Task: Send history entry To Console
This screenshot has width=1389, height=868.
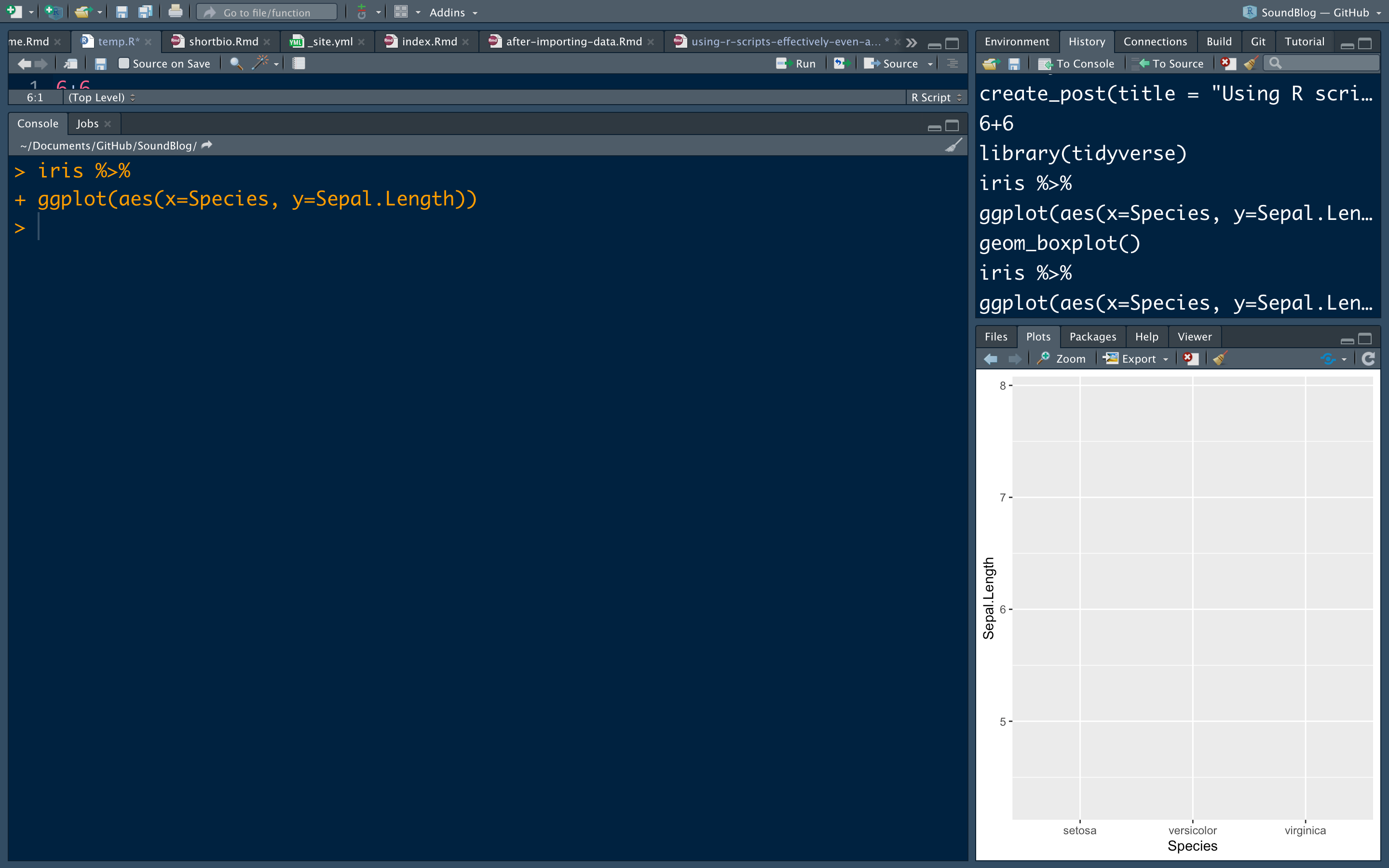Action: (1076, 64)
